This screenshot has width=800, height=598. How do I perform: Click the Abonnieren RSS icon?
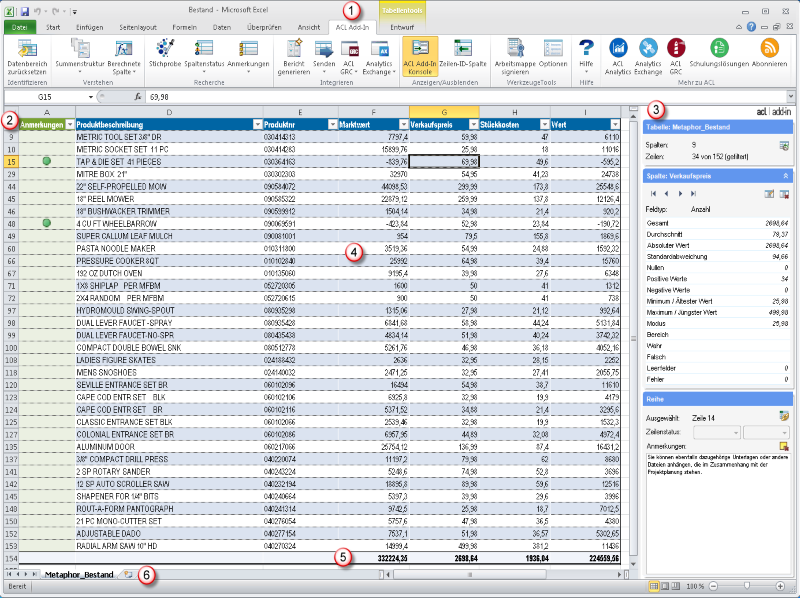pyautogui.click(x=768, y=48)
